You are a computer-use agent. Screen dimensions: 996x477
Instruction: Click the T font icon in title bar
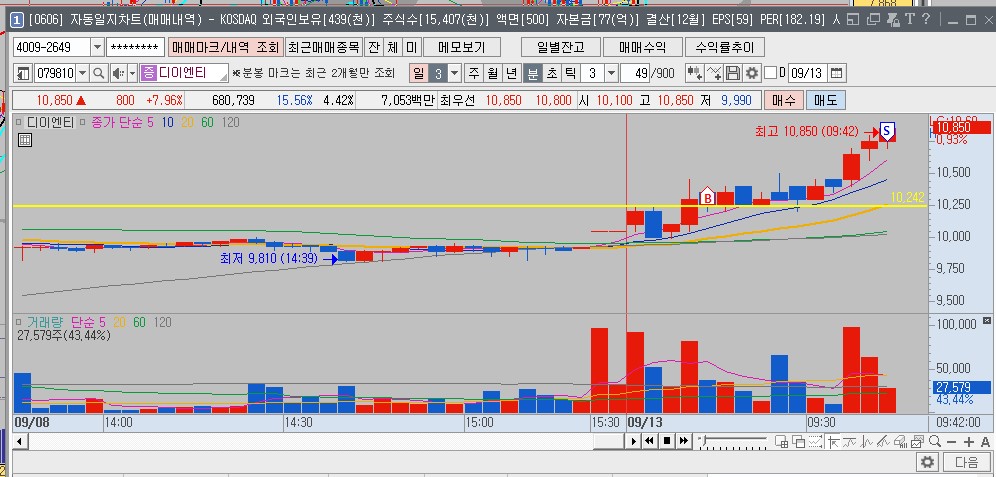[x=910, y=19]
